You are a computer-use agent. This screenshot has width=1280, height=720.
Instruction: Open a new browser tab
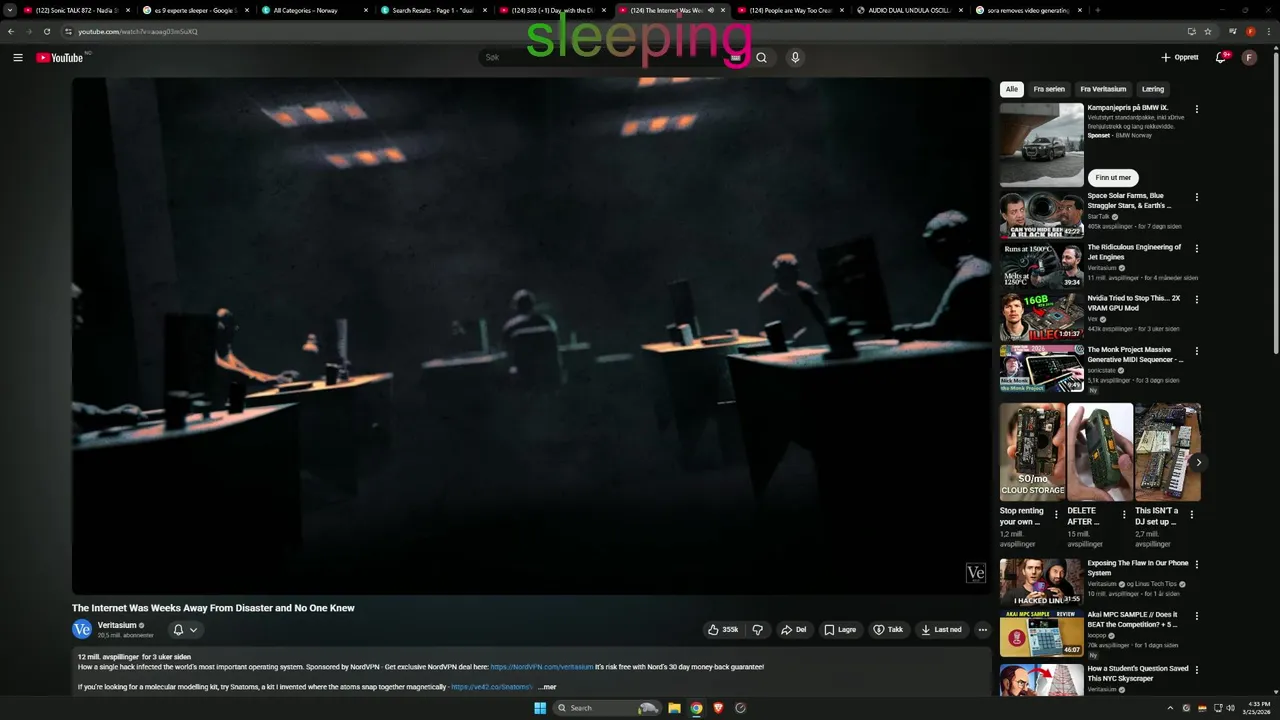1097,10
